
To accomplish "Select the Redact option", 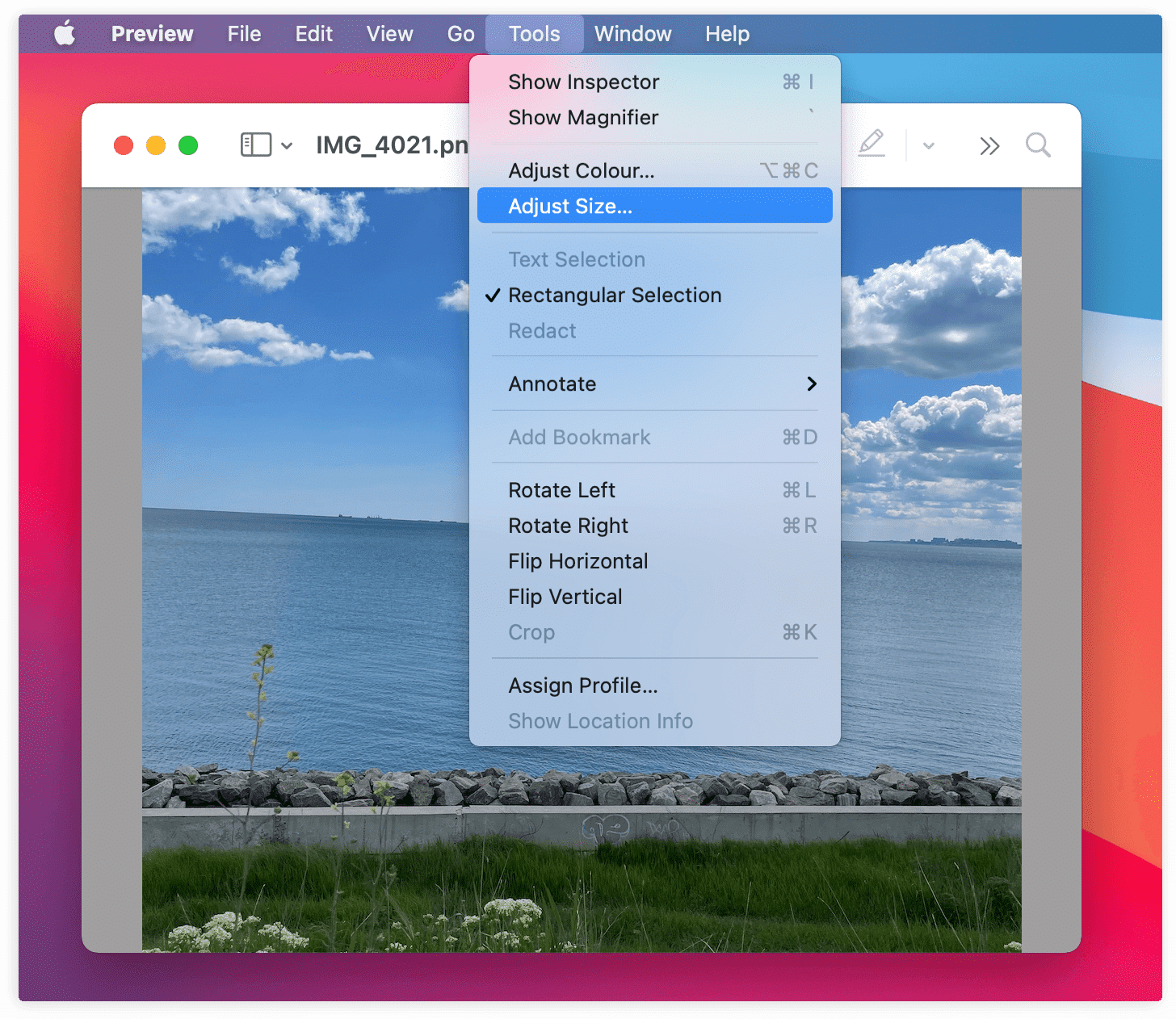I will coord(541,331).
